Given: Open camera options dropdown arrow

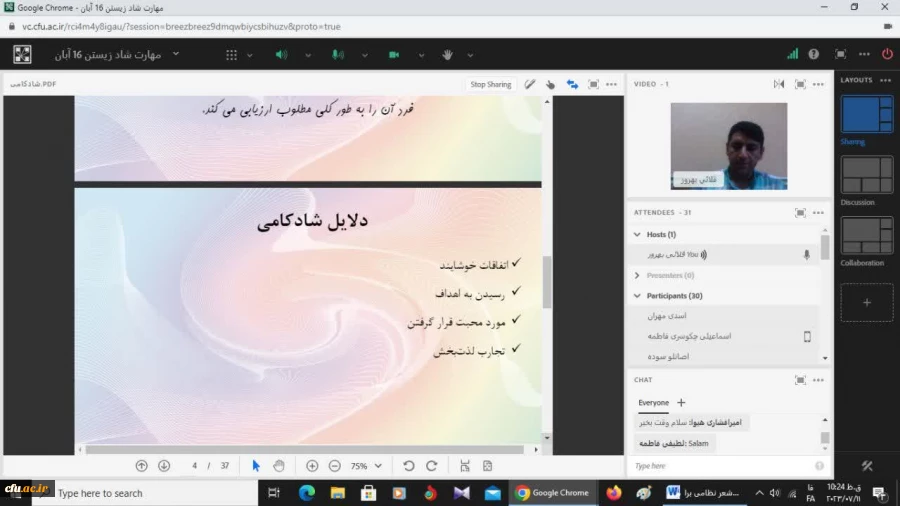Looking at the screenshot, I should (x=421, y=56).
